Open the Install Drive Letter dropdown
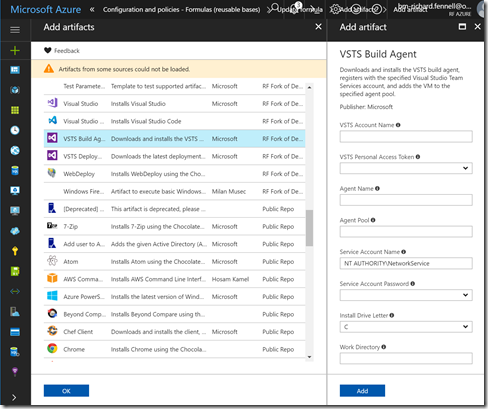Image resolution: width=488 pixels, height=409 pixels. pos(406,327)
